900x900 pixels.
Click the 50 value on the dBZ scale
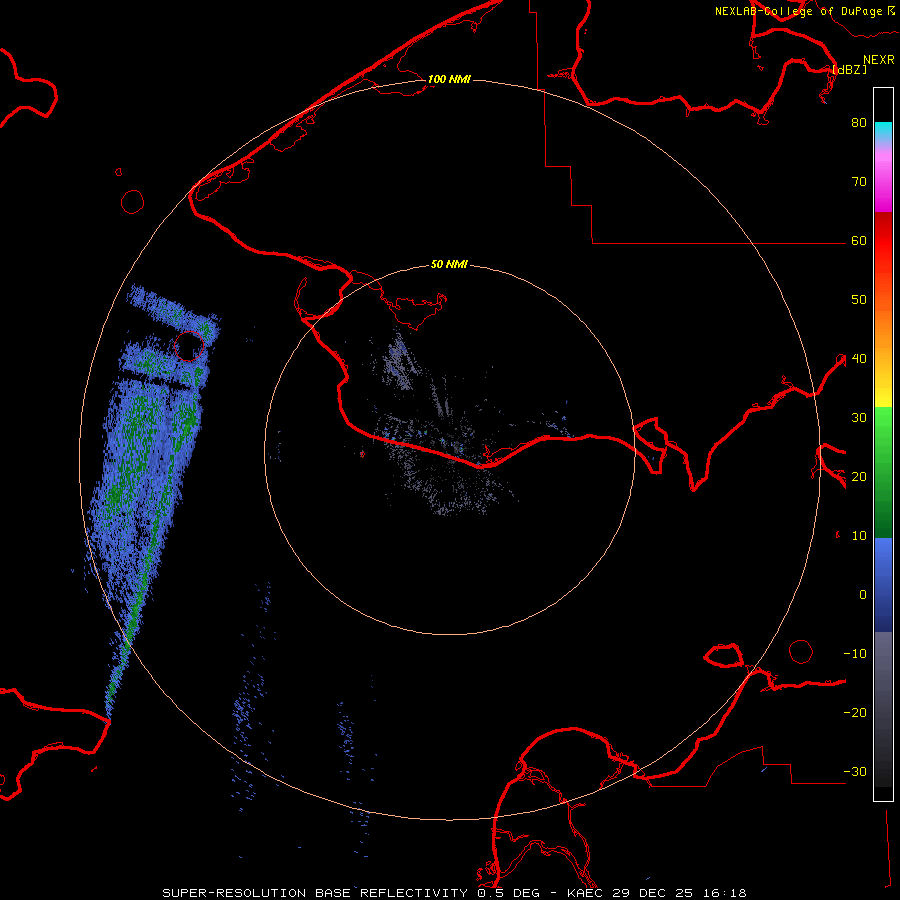(x=859, y=300)
